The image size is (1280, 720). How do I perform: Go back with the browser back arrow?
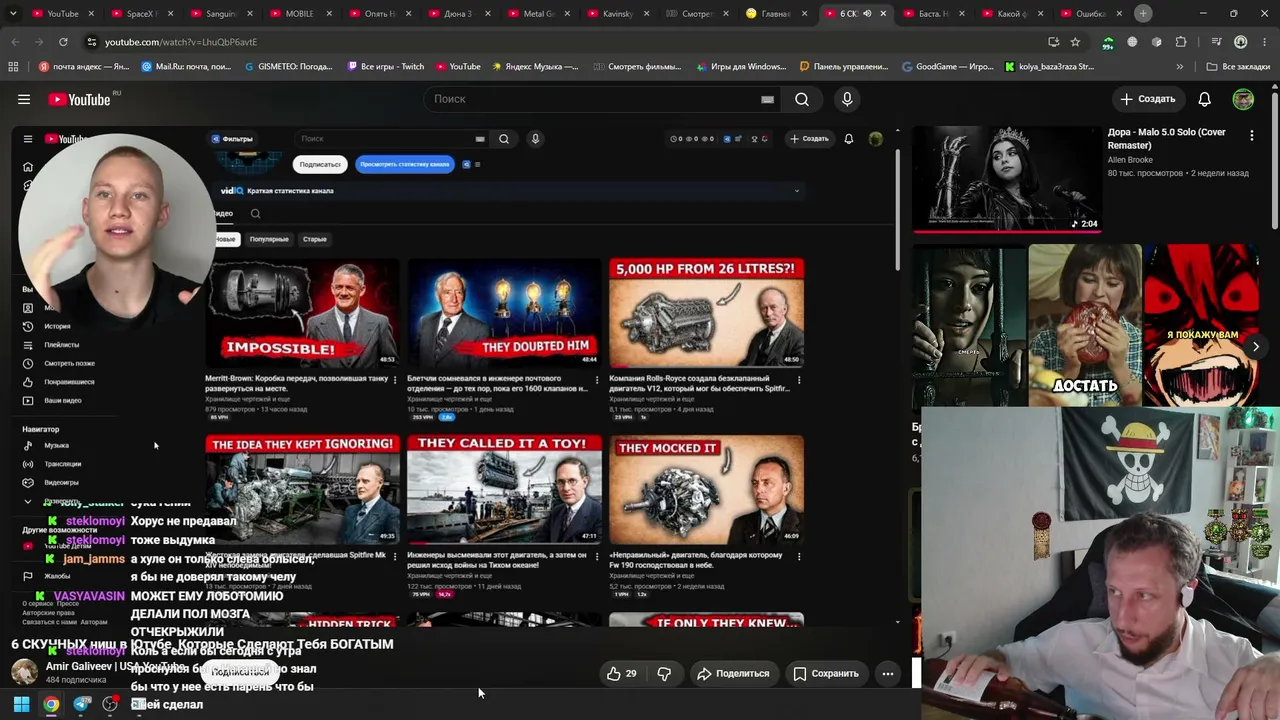point(16,42)
